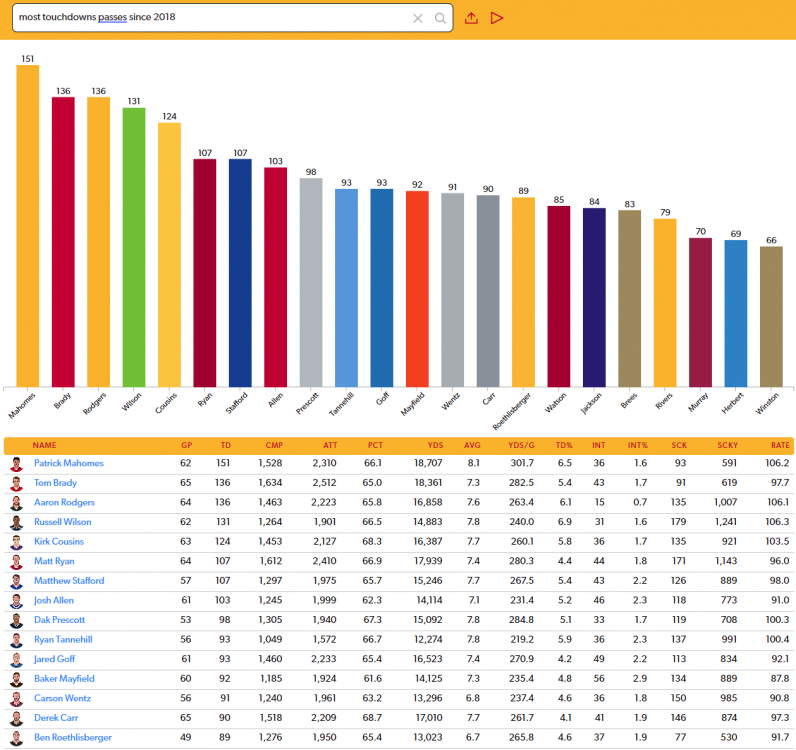Viewport: 796px width, 750px height.
Task: Click the share/export icon beside the search box
Action: click(472, 18)
